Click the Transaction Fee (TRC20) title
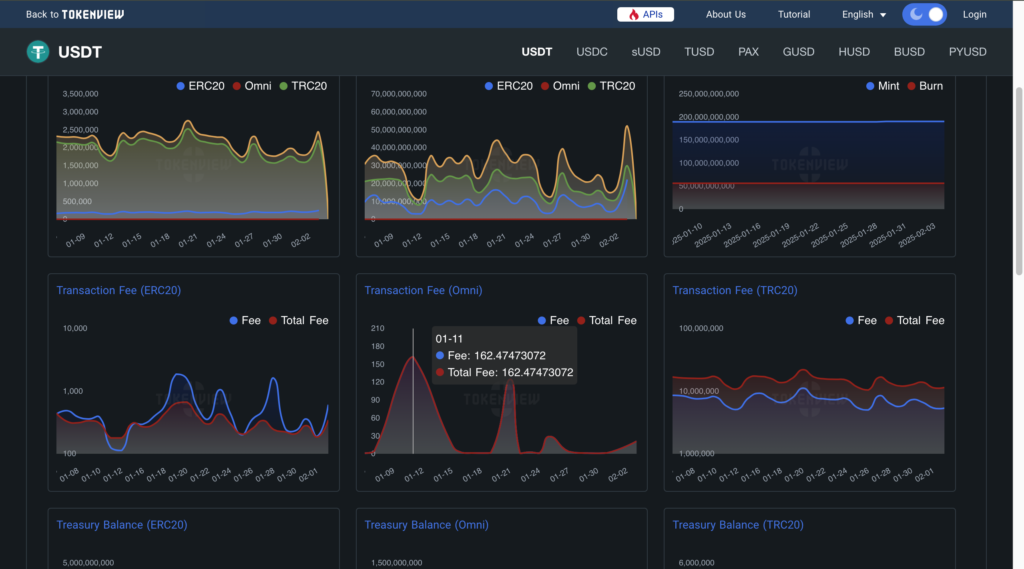Image resolution: width=1024 pixels, height=569 pixels. point(735,291)
